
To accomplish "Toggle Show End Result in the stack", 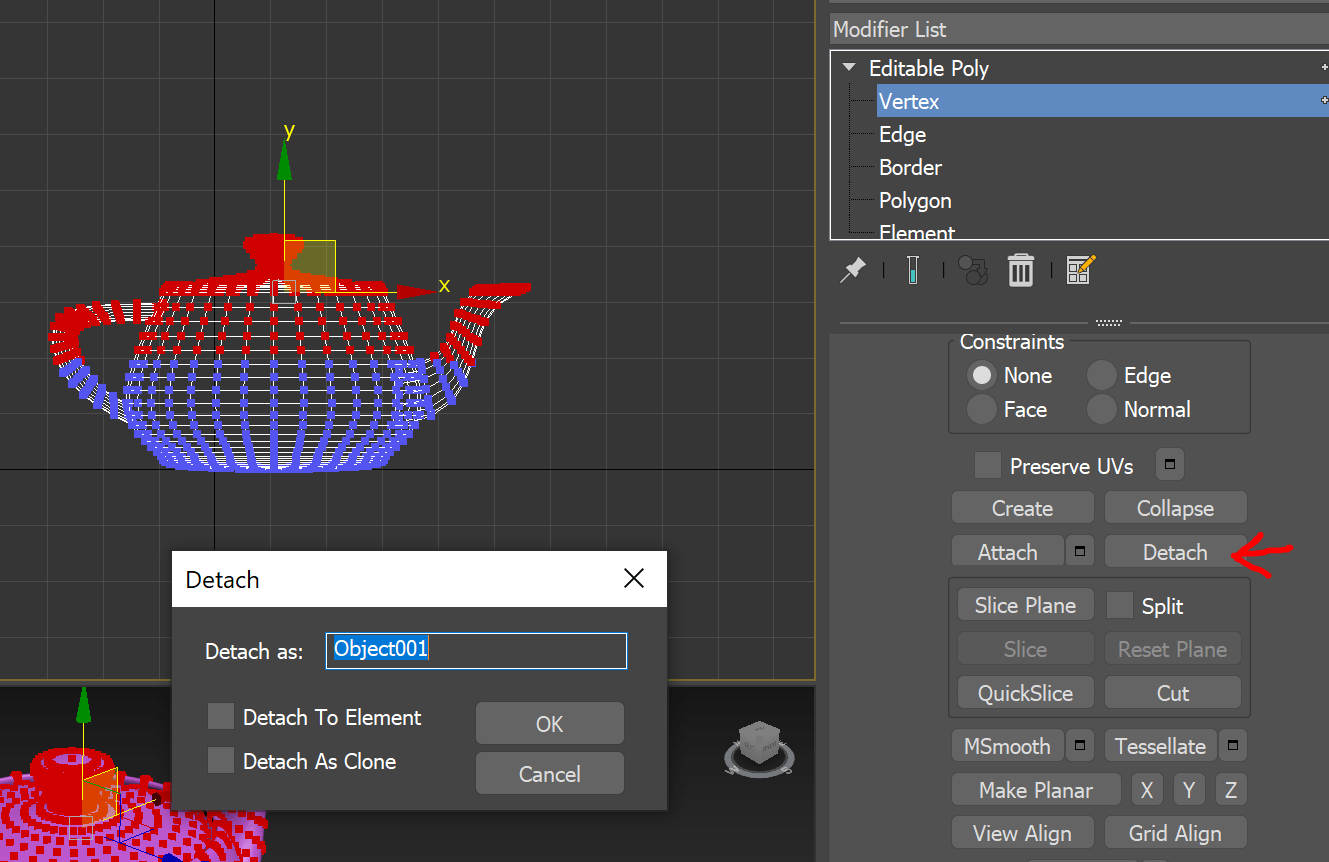I will coord(913,270).
